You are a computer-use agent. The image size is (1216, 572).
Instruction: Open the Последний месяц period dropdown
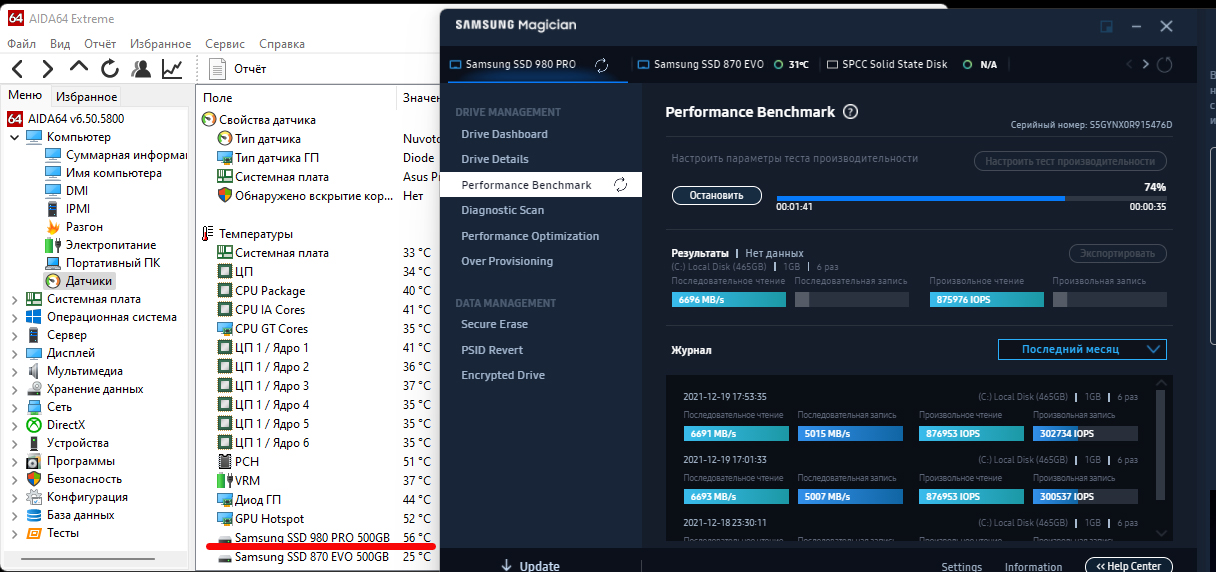pos(1082,349)
